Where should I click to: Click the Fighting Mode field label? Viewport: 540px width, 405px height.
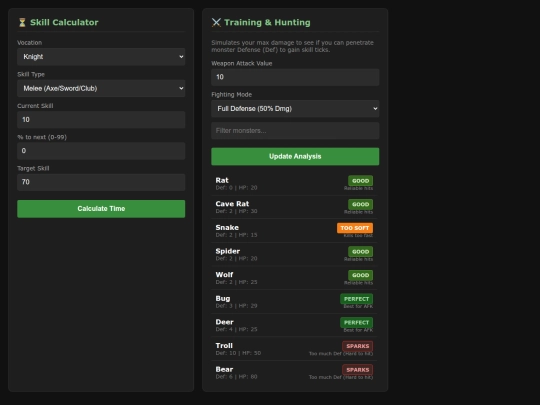[x=231, y=95]
